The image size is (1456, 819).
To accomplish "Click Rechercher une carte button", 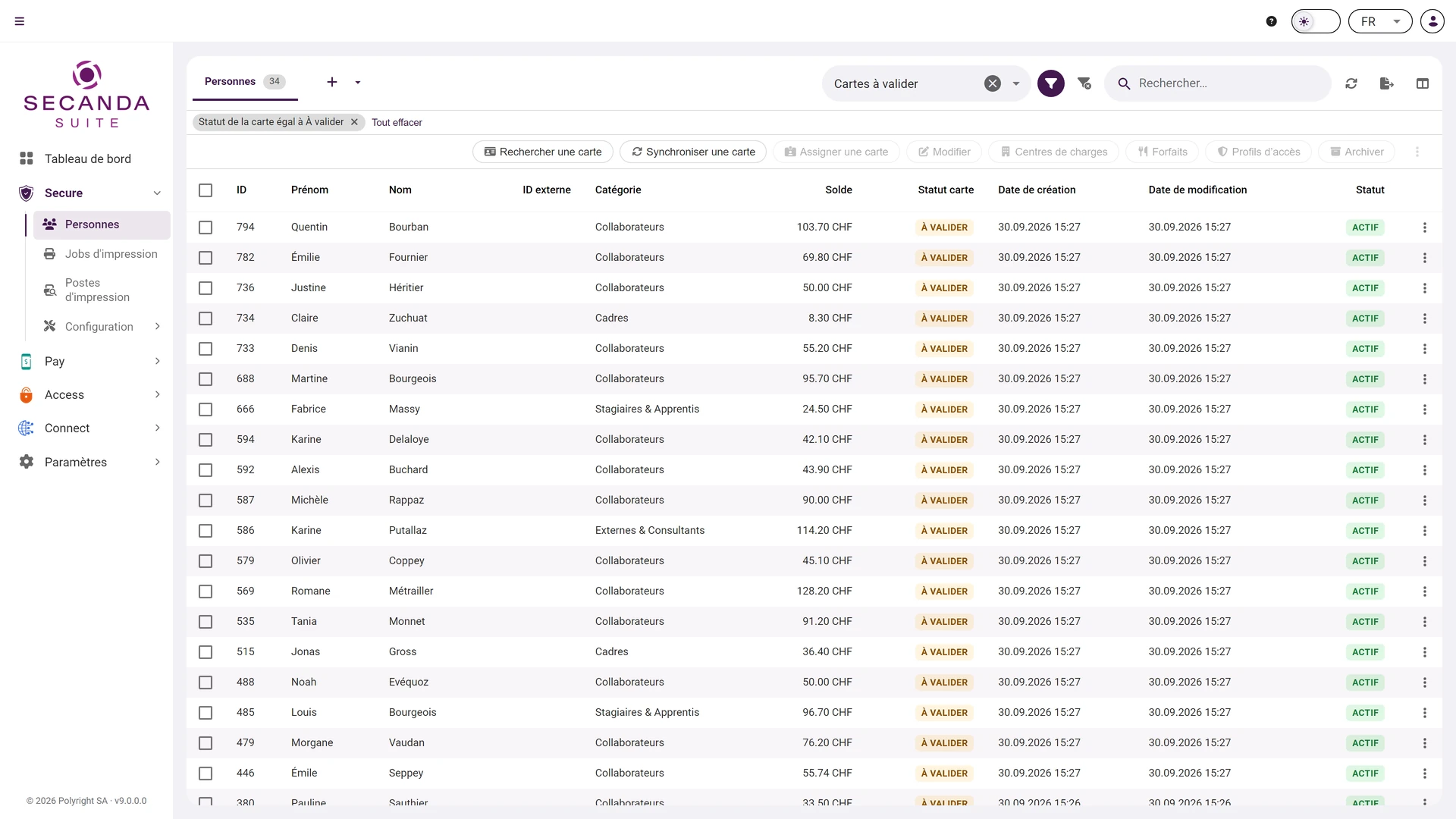I will [x=543, y=152].
